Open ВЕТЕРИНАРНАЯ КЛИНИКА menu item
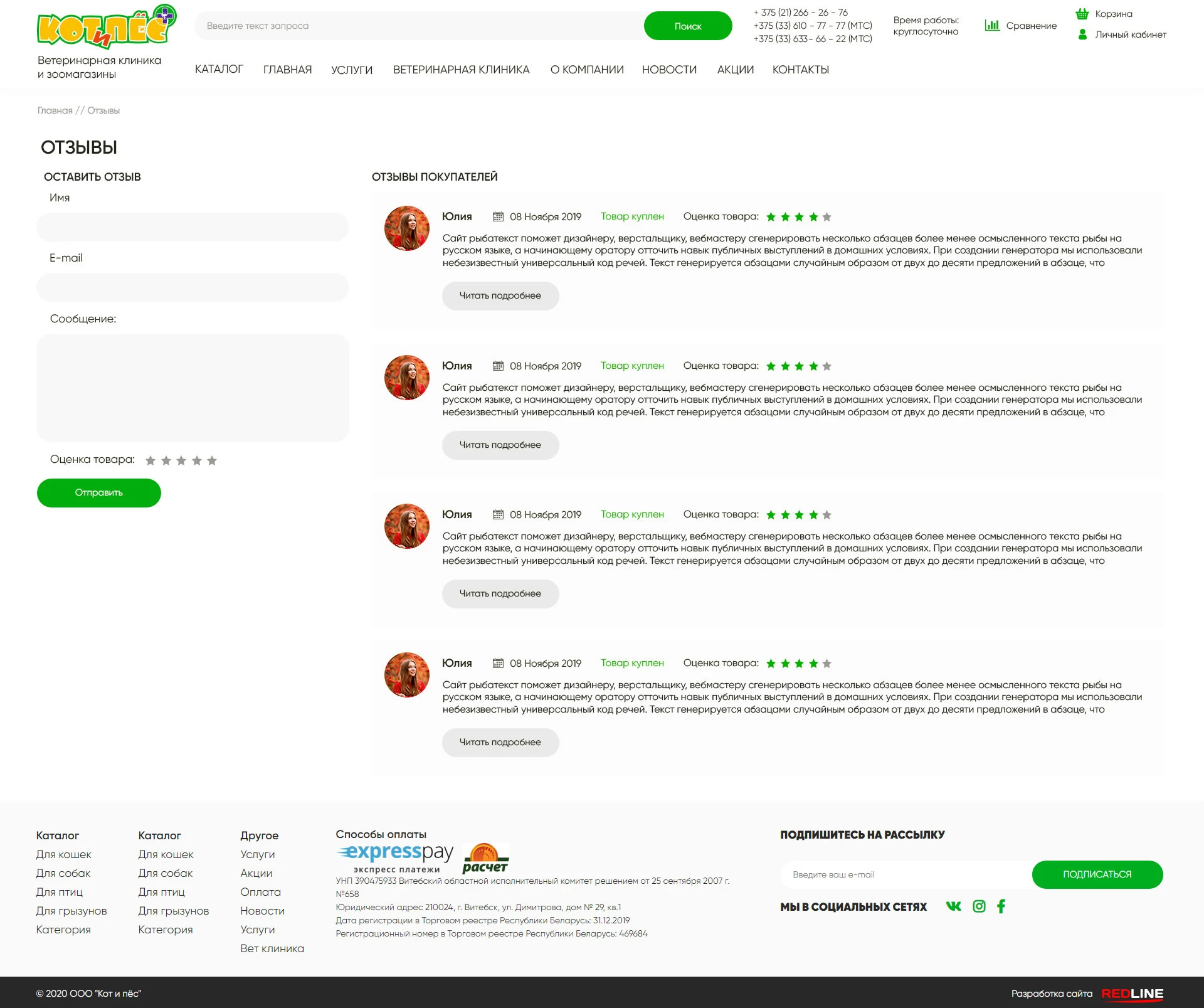 click(462, 70)
